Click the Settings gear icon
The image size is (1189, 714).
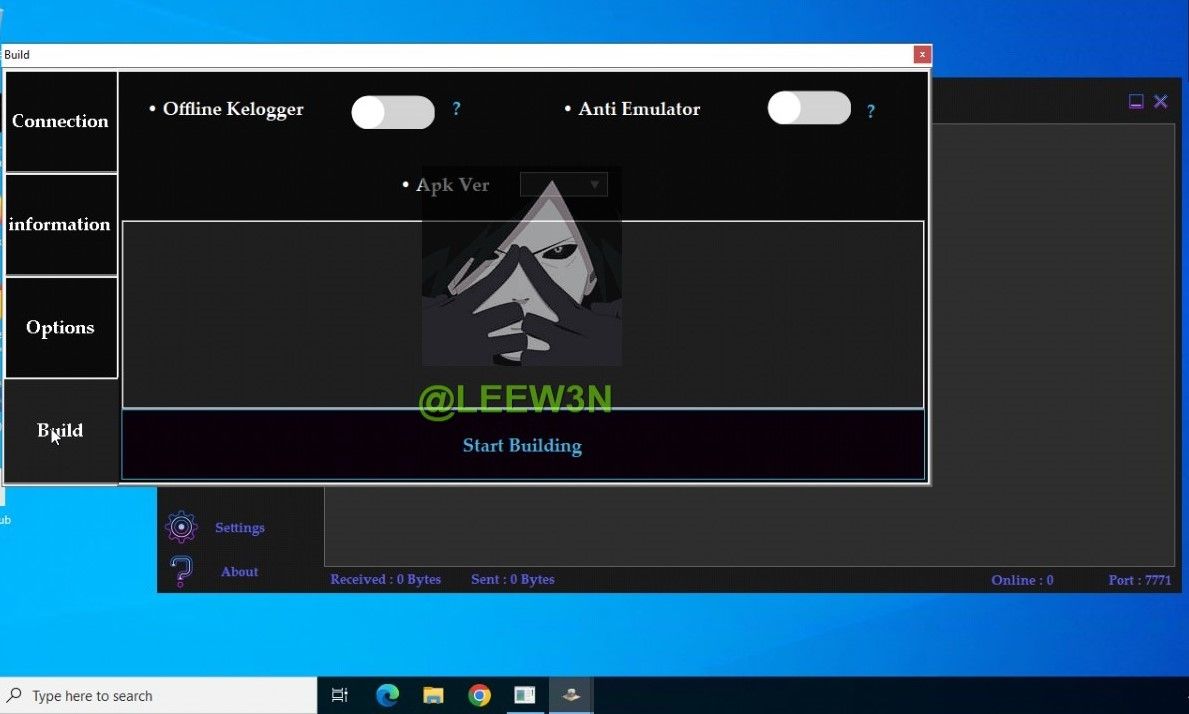pyautogui.click(x=181, y=527)
